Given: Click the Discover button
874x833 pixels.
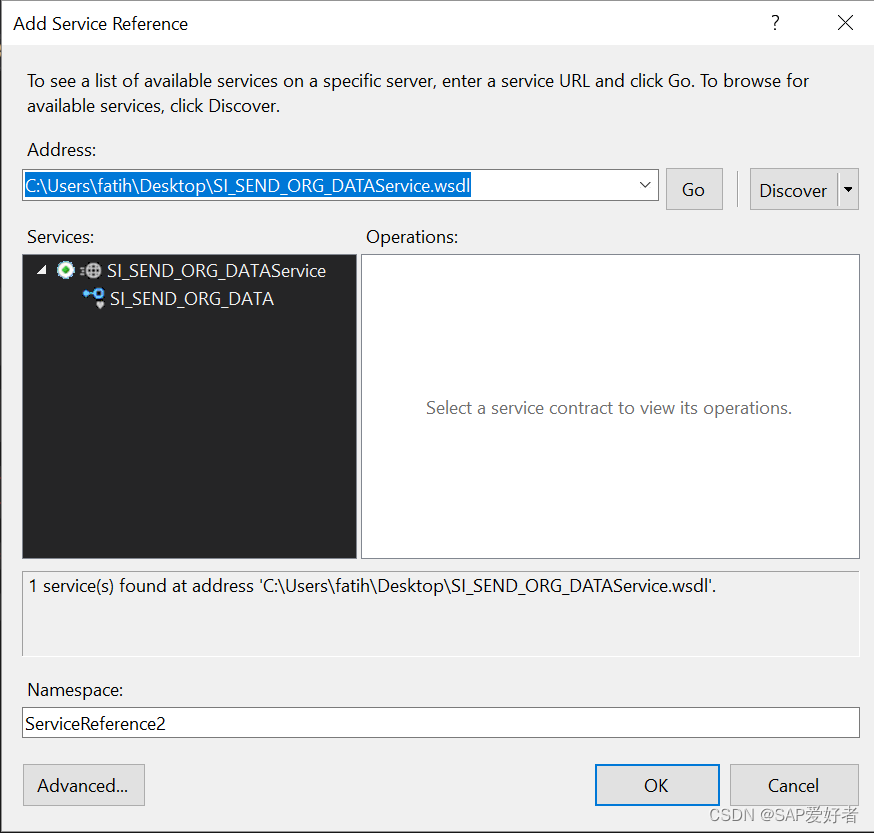Looking at the screenshot, I should click(793, 190).
